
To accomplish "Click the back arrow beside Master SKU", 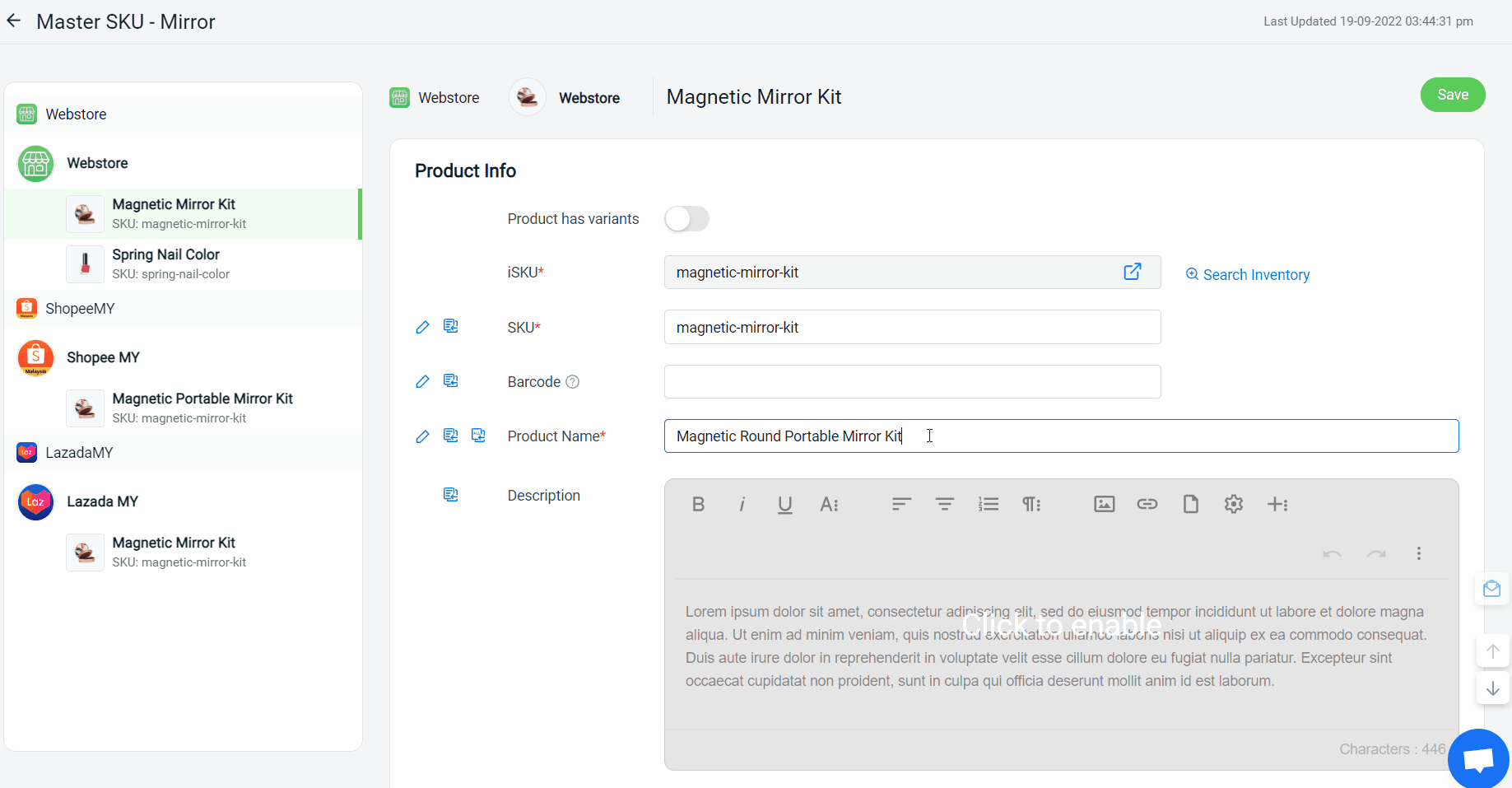I will [14, 21].
